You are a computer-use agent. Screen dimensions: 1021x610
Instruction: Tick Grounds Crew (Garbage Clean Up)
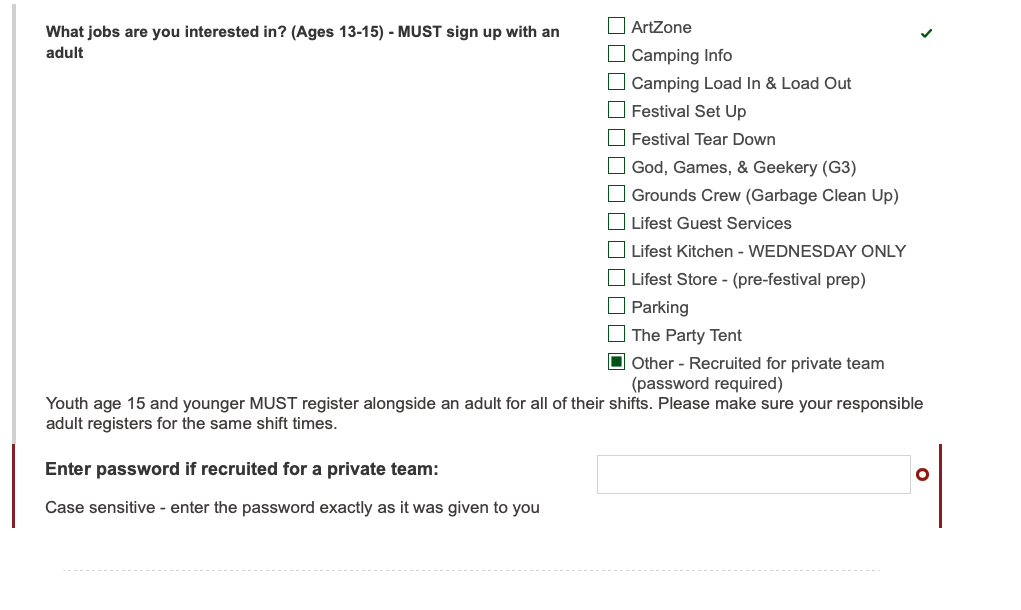pyautogui.click(x=616, y=193)
